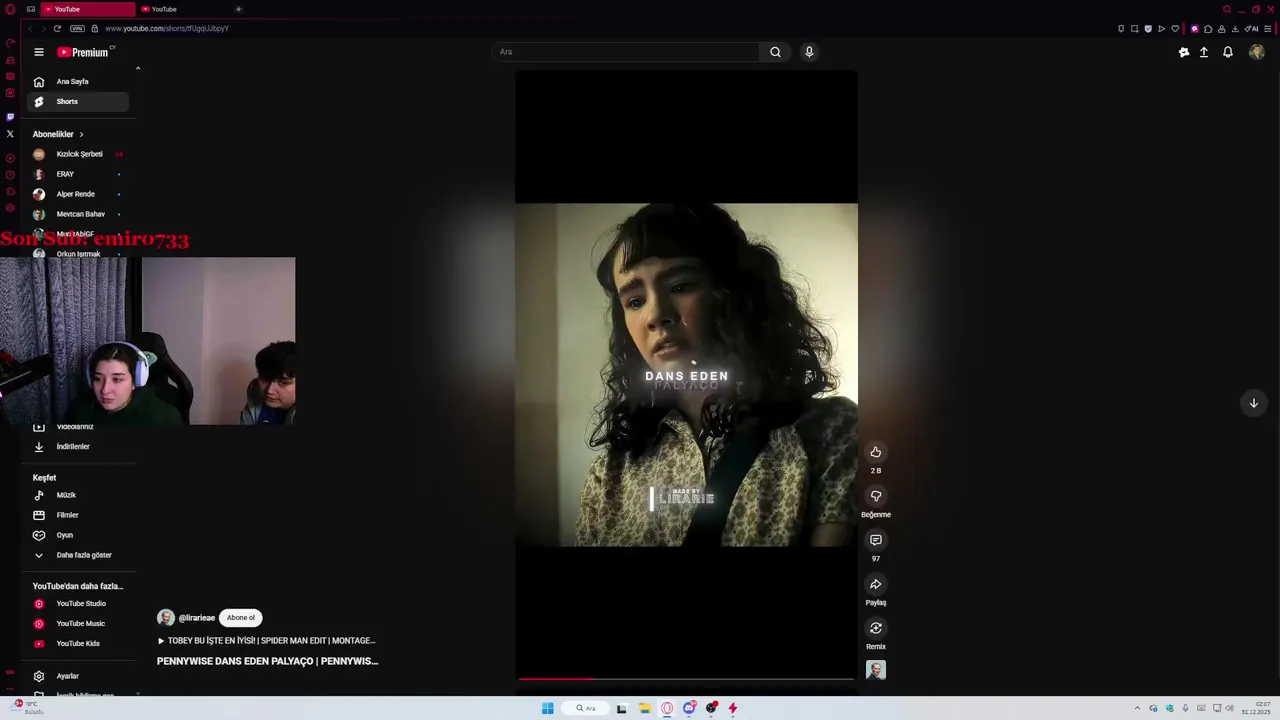Open Alper Rende subscription channel
Viewport: 1280px width, 720px height.
(x=76, y=194)
